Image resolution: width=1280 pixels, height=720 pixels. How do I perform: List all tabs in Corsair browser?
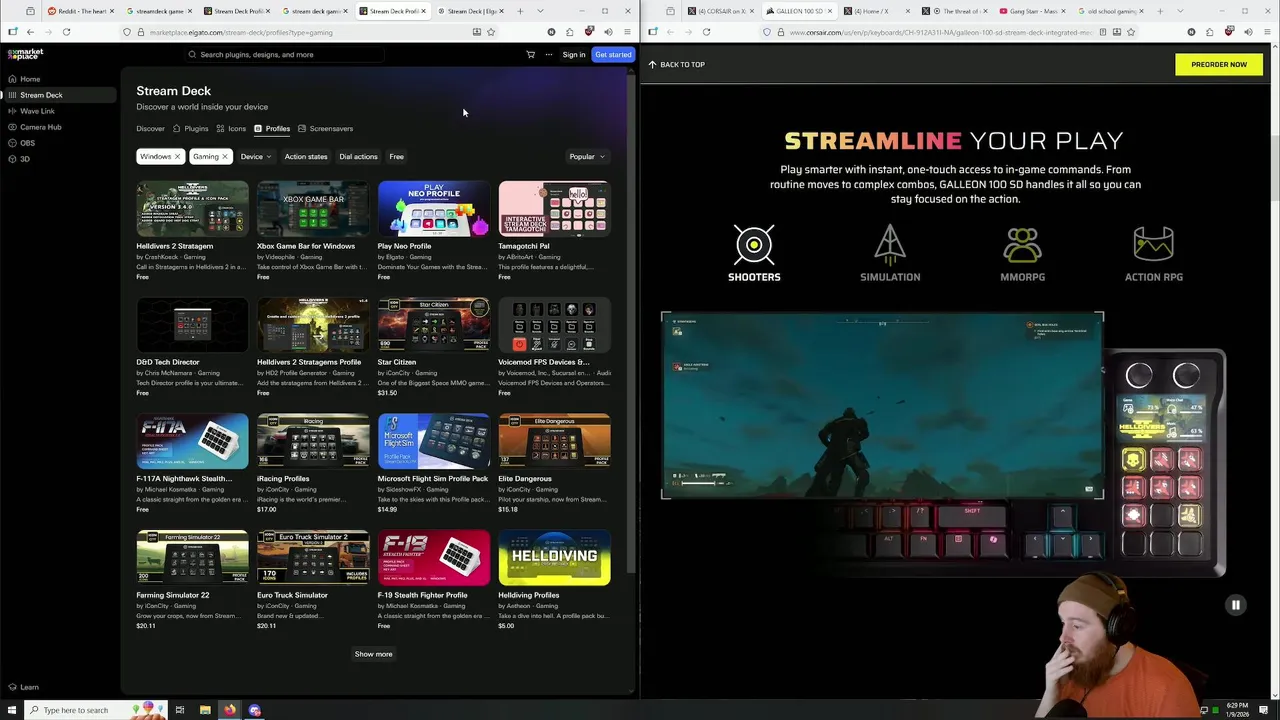[x=1180, y=11]
